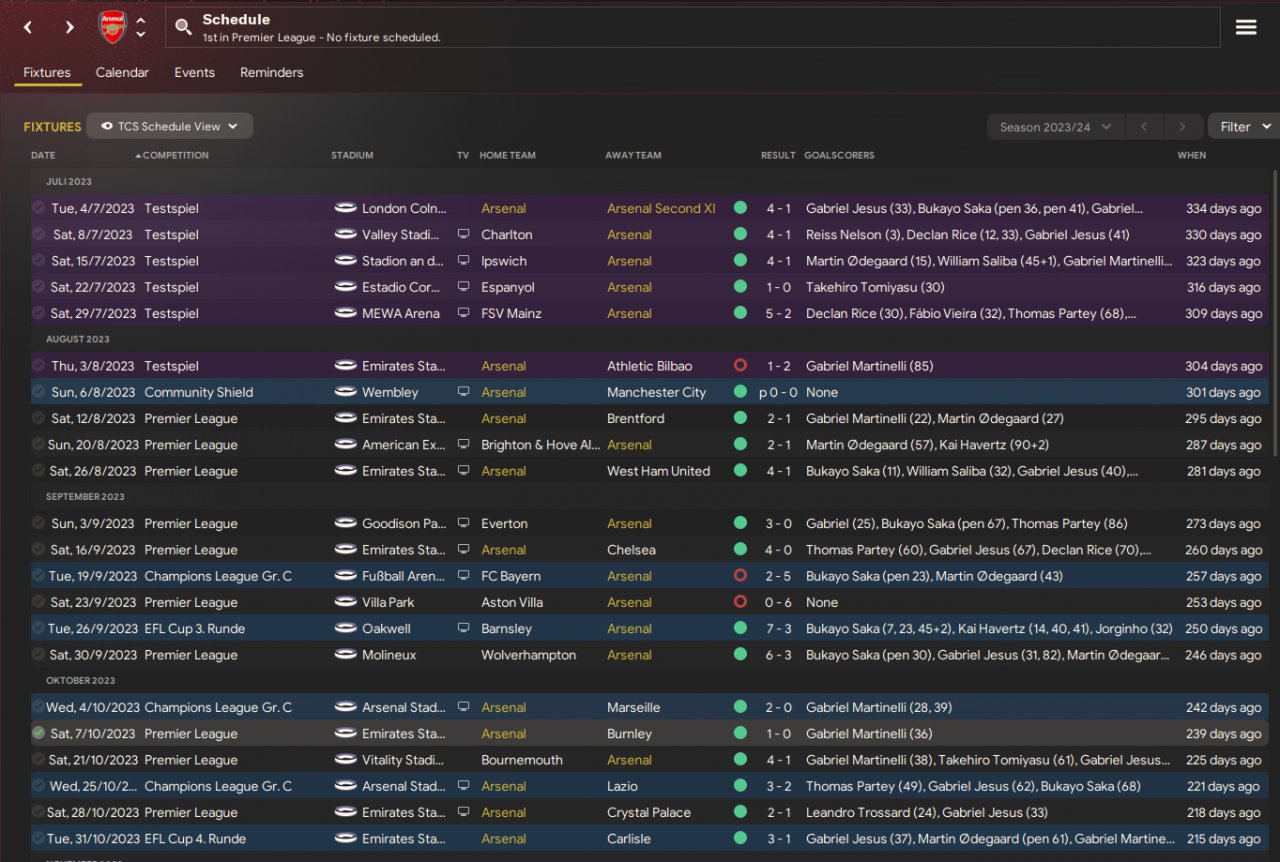Image resolution: width=1280 pixels, height=862 pixels.
Task: Open the Manchester City team link
Action: pos(656,392)
